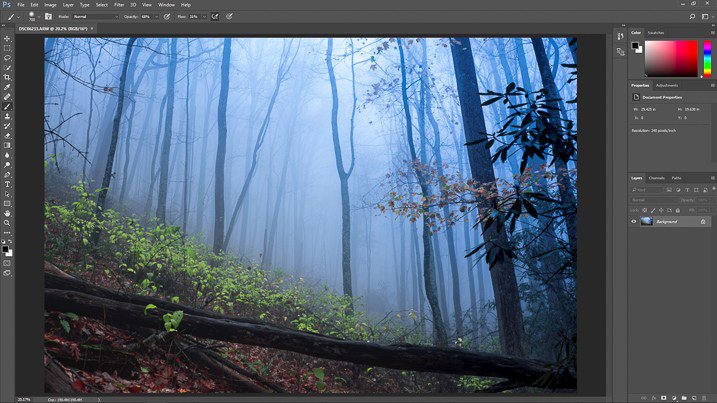The image size is (717, 403).
Task: Click the Background layer thumbnail
Action: (x=647, y=221)
